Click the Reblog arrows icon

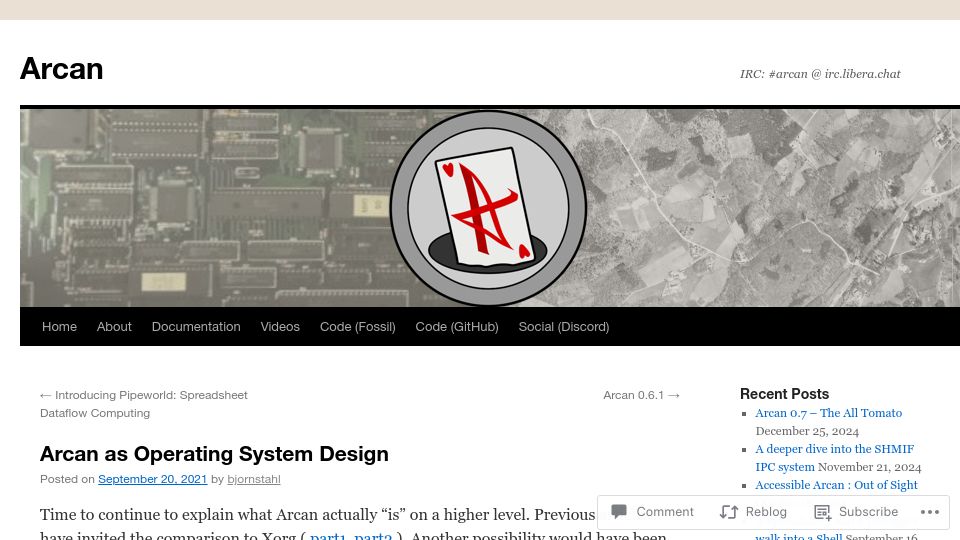729,512
